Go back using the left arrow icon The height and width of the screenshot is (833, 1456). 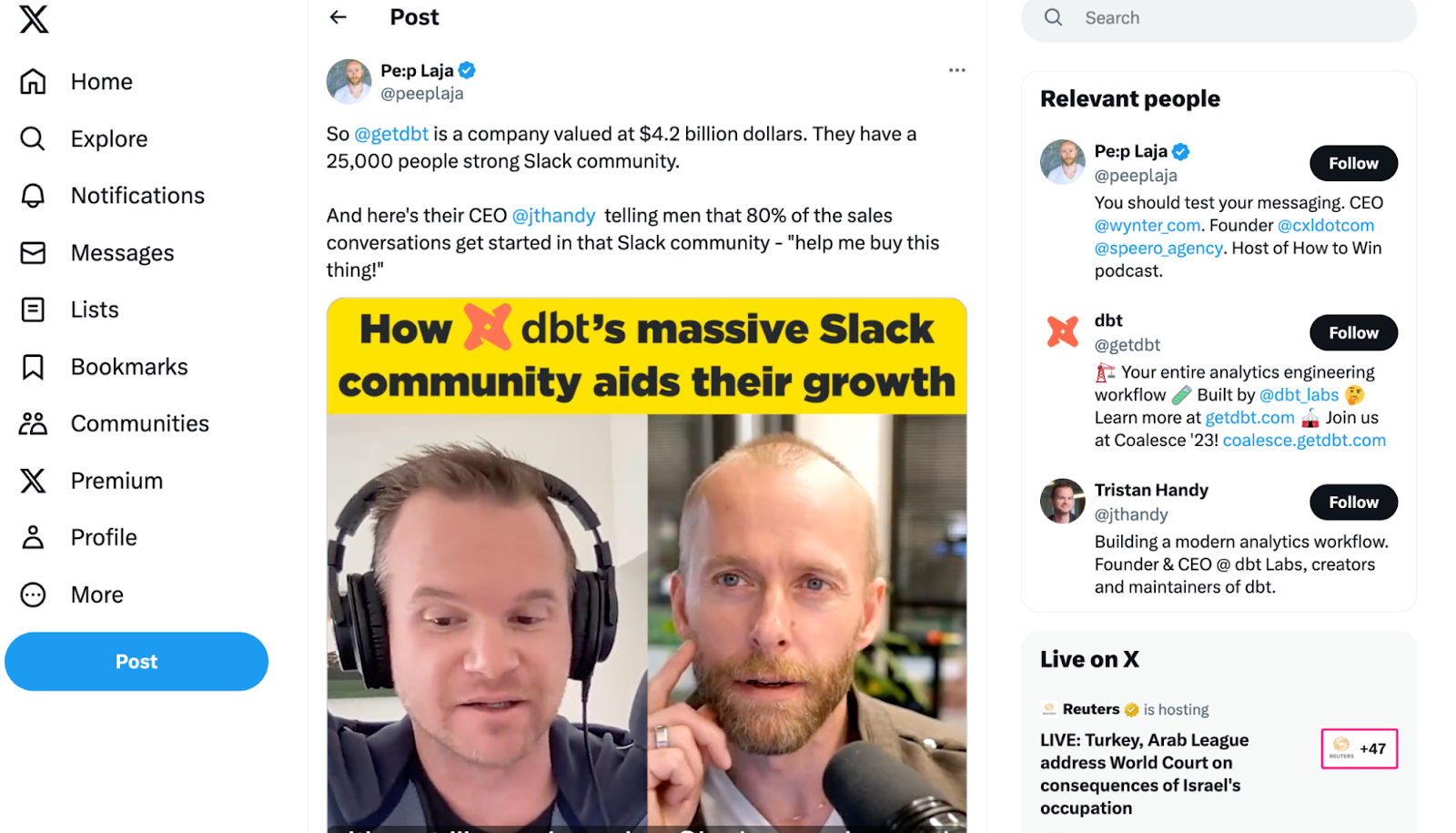pos(339,17)
